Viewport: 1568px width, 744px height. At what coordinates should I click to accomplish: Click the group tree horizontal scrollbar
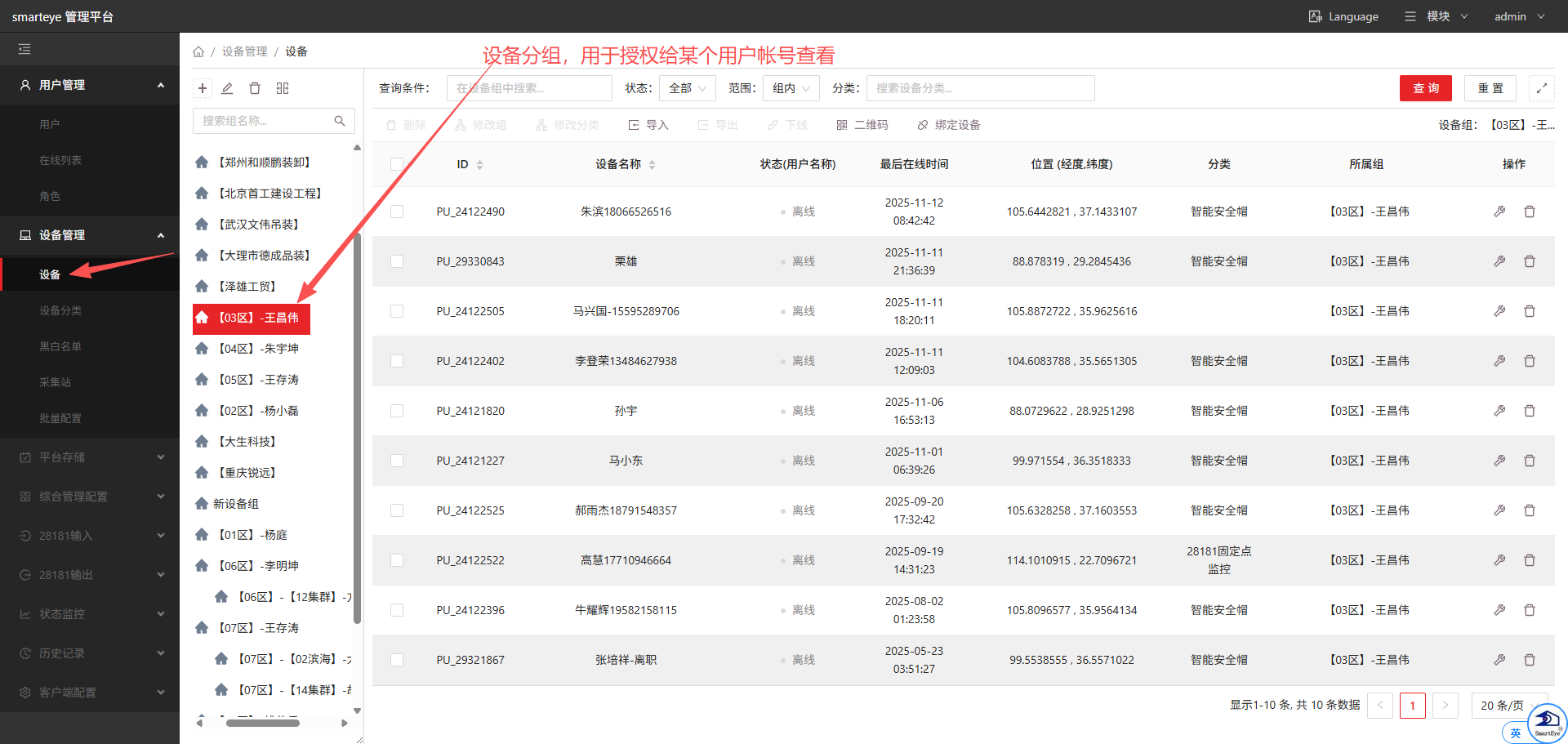(262, 723)
